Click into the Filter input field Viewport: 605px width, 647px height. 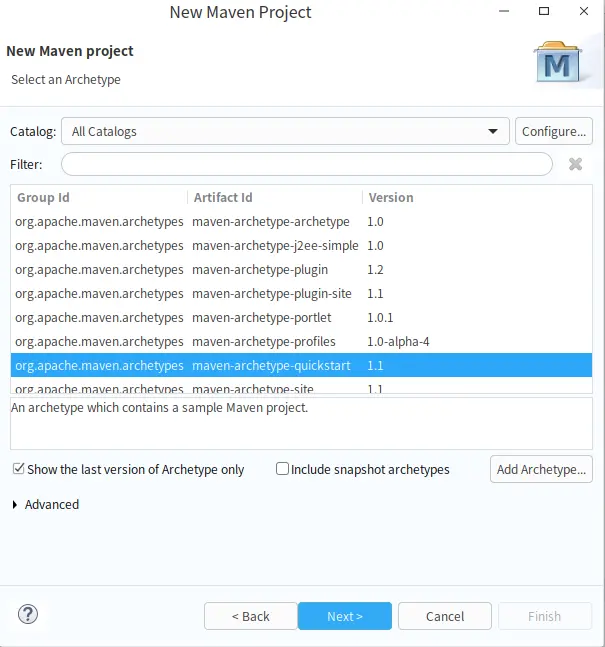pyautogui.click(x=307, y=164)
